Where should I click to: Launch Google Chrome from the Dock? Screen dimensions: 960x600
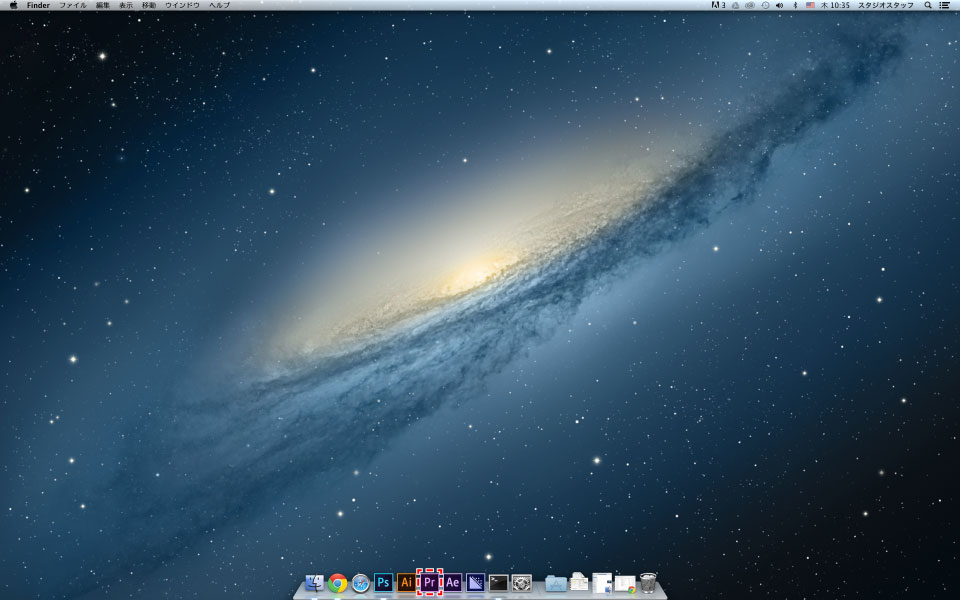click(x=337, y=583)
